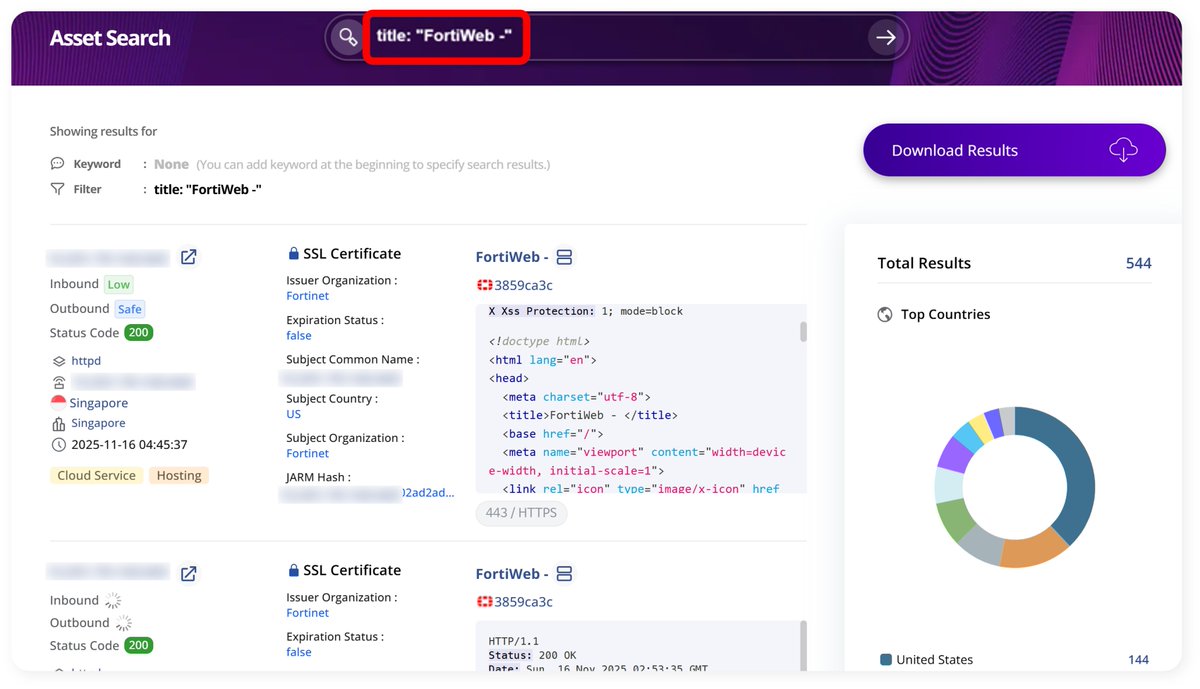Click the filter value title: "FortiWeb -"

[x=208, y=189]
